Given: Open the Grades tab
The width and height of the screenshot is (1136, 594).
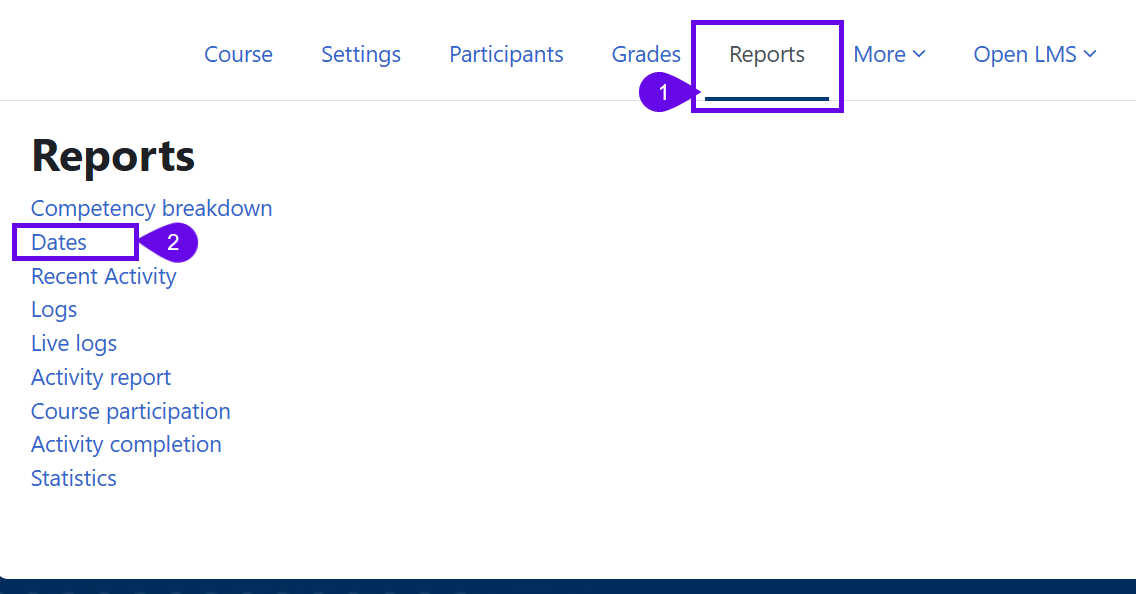Looking at the screenshot, I should 646,54.
